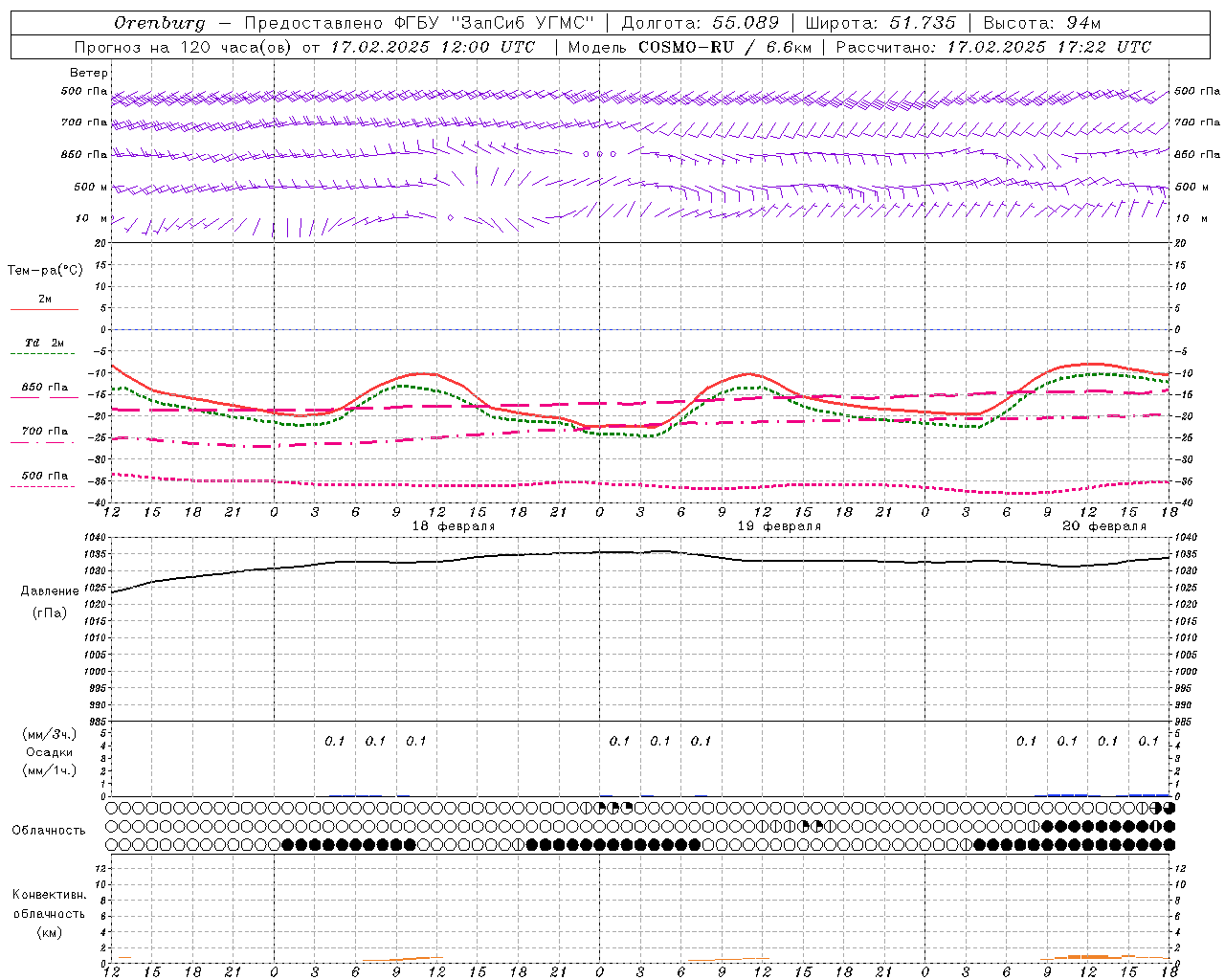Click the Ветер panel label
This screenshot has height=980, width=1225.
[89, 73]
